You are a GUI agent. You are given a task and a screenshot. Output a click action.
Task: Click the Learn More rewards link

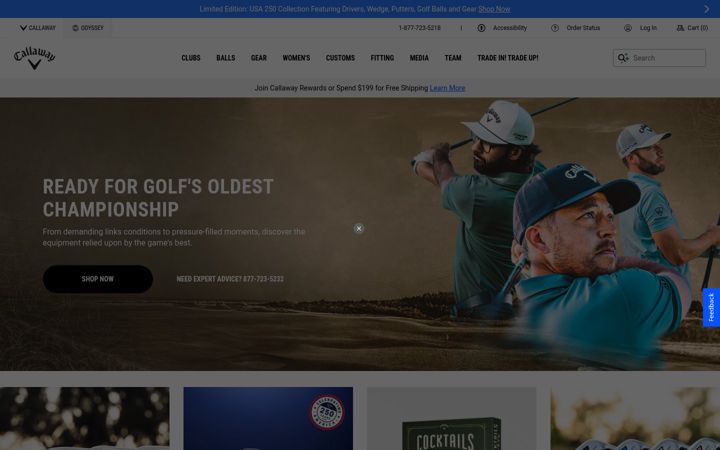(x=447, y=88)
